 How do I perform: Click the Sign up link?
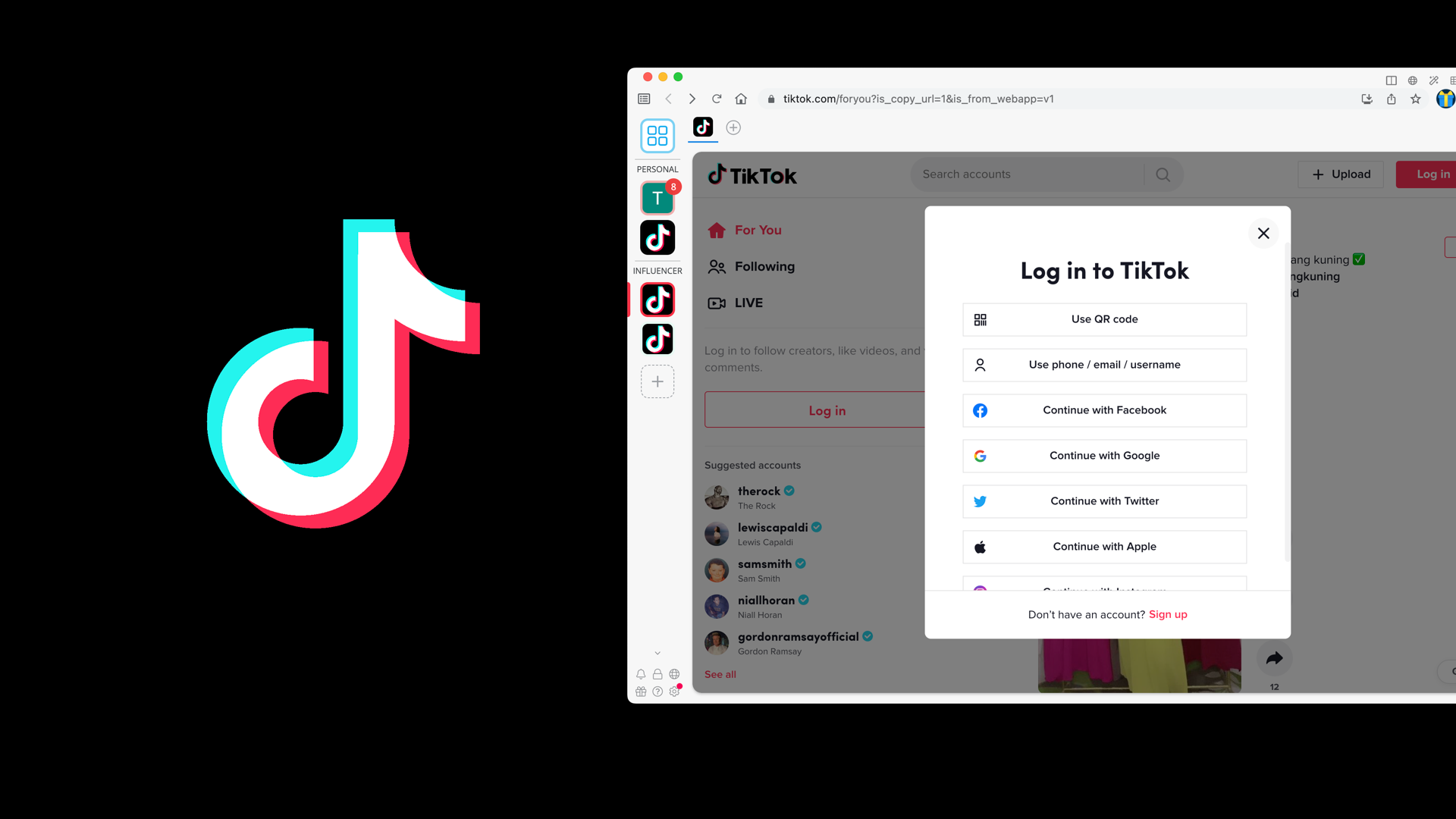coord(1168,614)
